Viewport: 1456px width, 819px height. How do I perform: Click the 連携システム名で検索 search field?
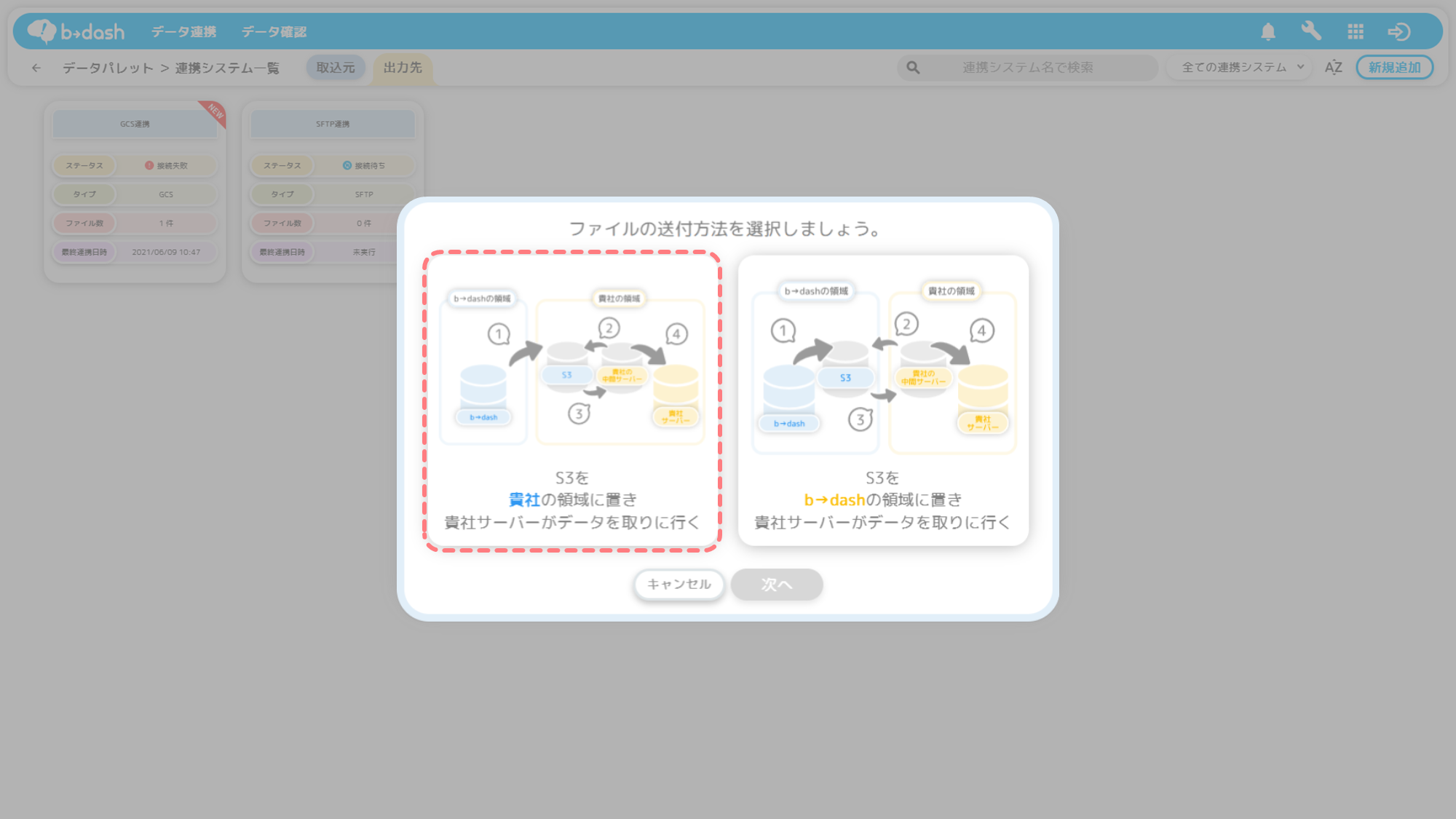(1027, 68)
